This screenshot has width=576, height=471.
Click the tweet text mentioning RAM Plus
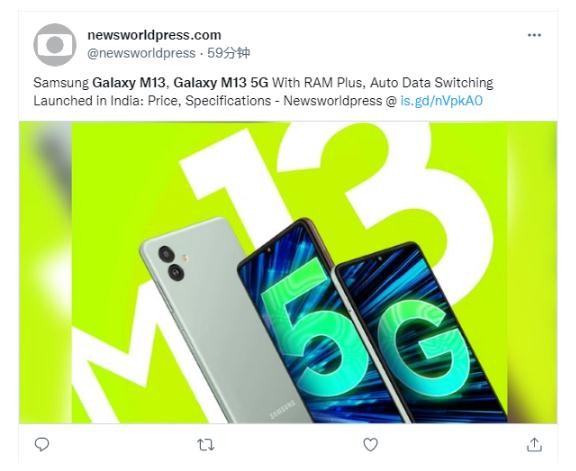(263, 91)
